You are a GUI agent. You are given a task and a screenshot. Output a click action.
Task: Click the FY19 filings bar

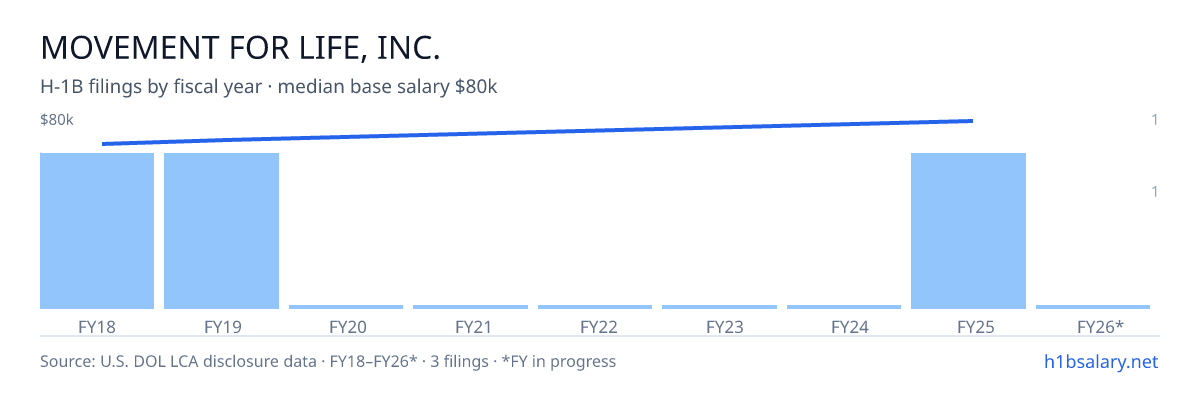click(221, 231)
